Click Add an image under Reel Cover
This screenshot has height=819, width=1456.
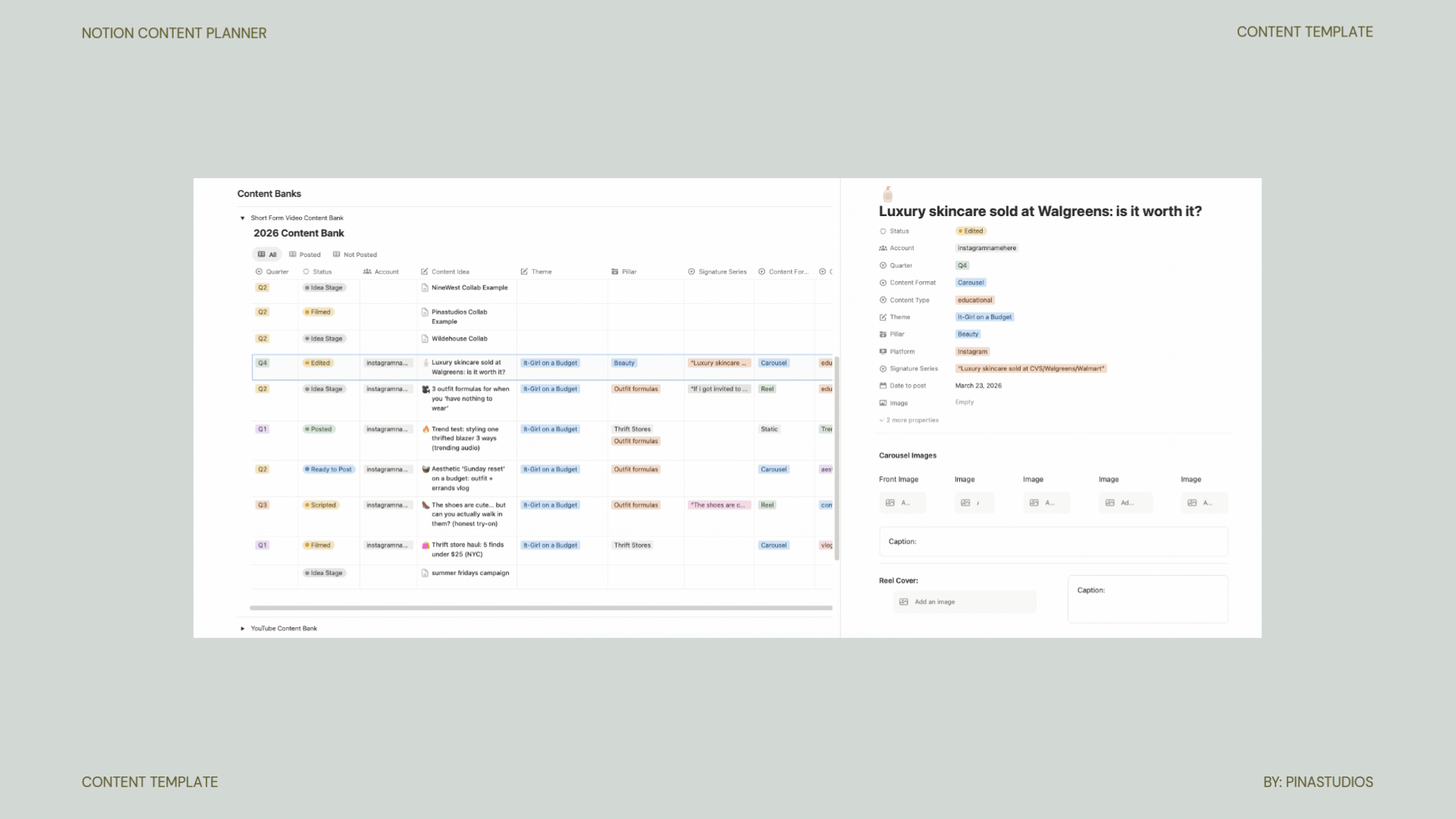[x=933, y=601]
